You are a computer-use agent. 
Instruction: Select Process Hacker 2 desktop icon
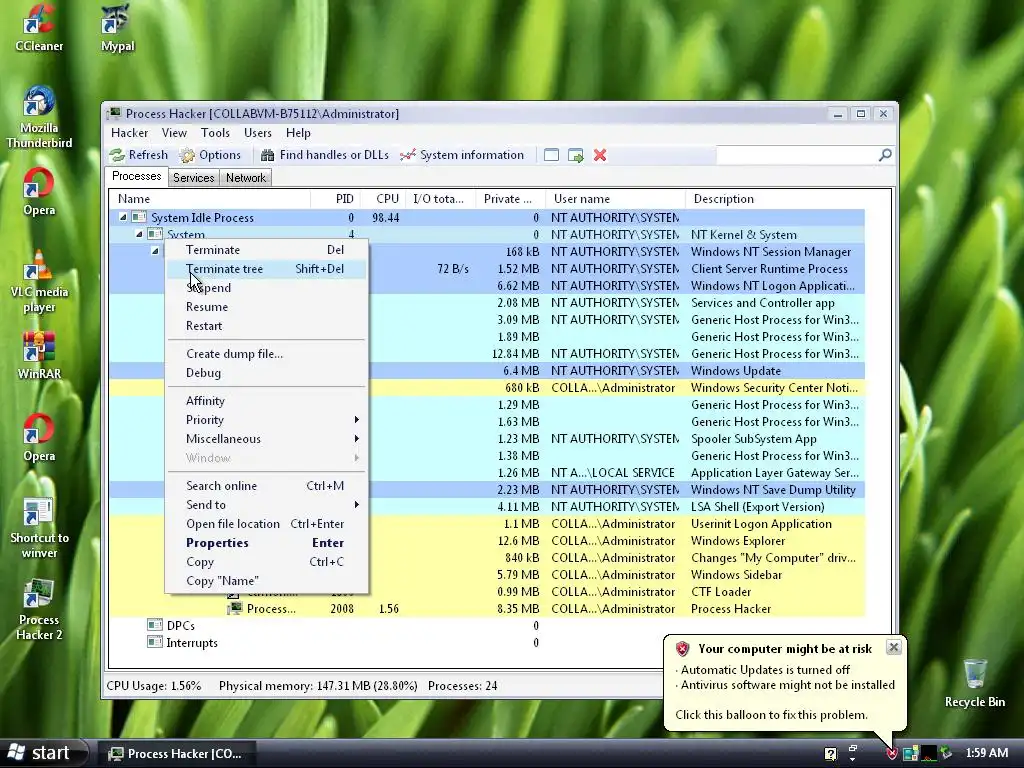click(39, 611)
